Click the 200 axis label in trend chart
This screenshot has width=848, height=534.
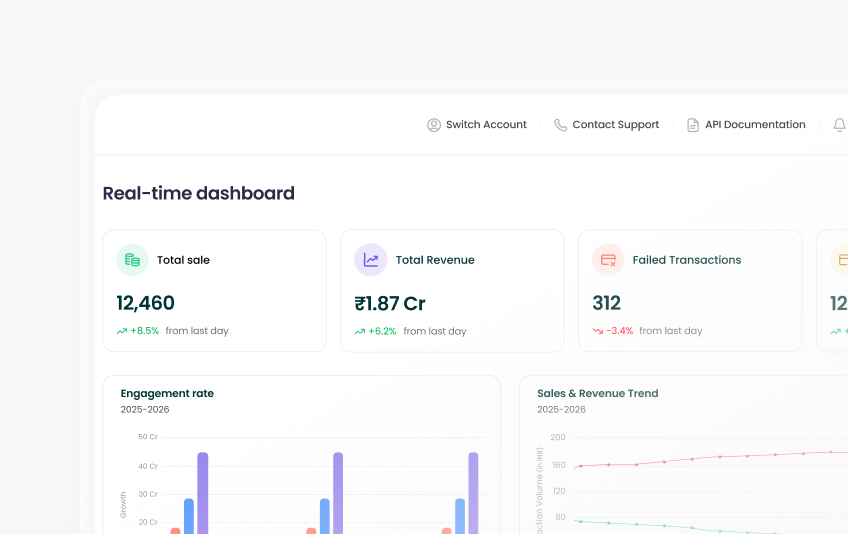(558, 437)
